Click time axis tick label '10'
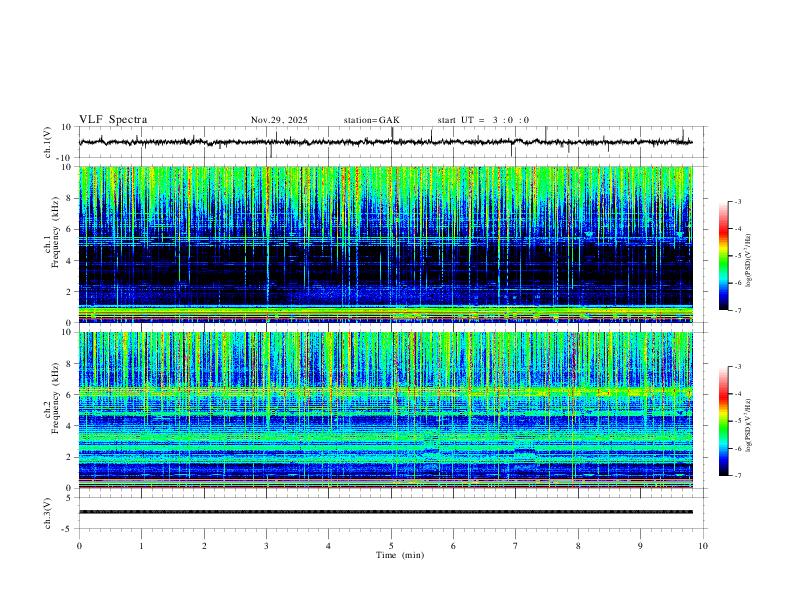This screenshot has width=792, height=612. click(703, 546)
